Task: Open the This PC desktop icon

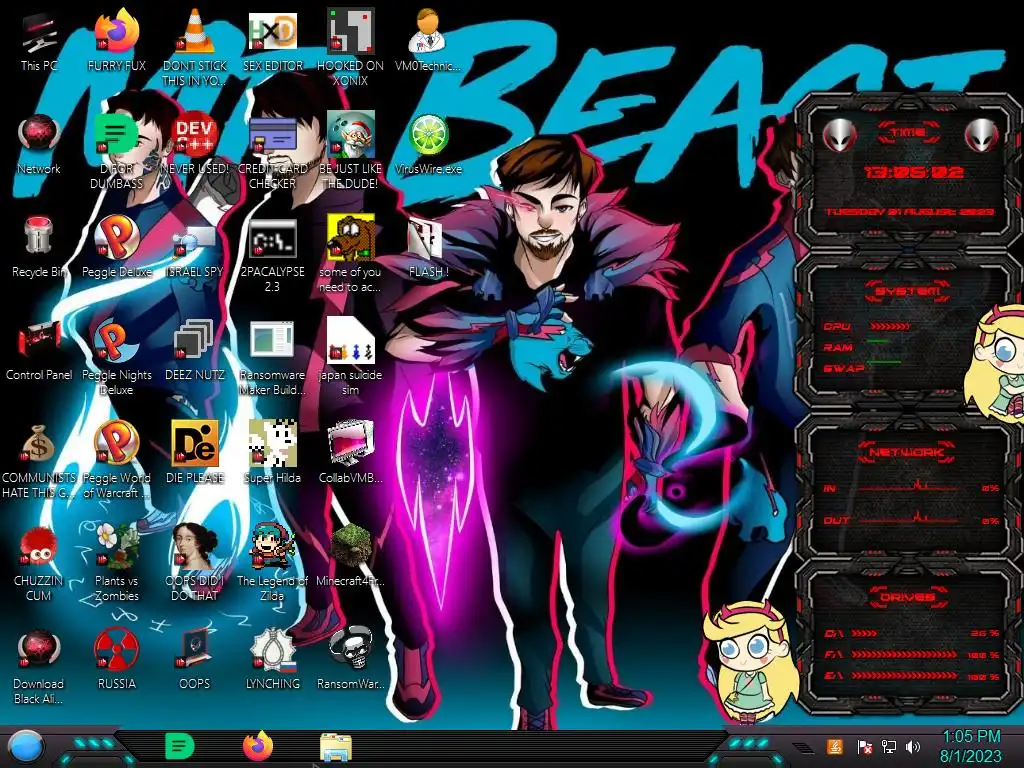Action: (39, 39)
